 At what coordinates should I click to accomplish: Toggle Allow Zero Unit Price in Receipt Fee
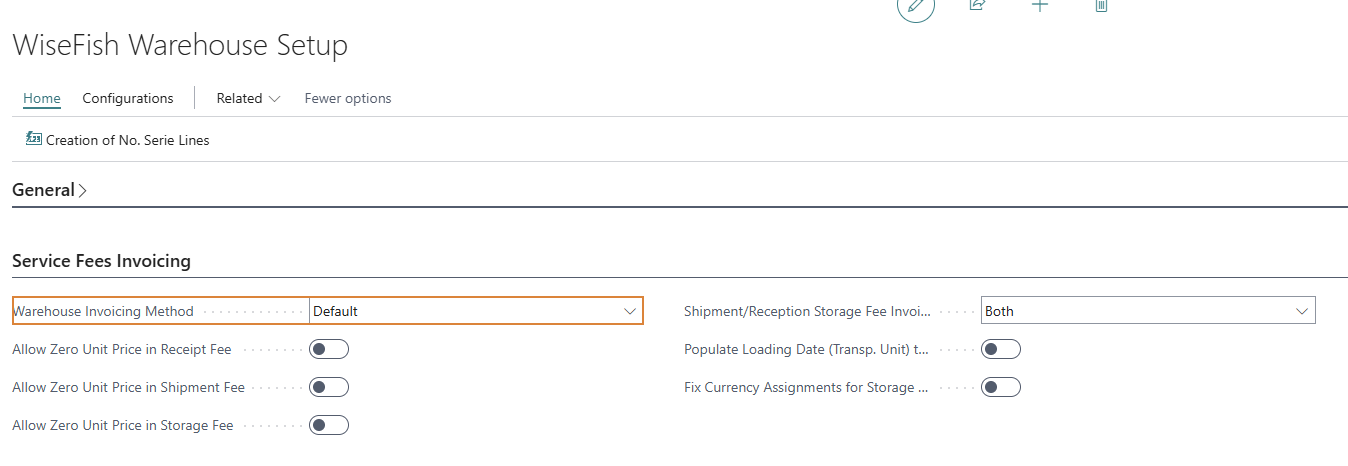(x=329, y=349)
